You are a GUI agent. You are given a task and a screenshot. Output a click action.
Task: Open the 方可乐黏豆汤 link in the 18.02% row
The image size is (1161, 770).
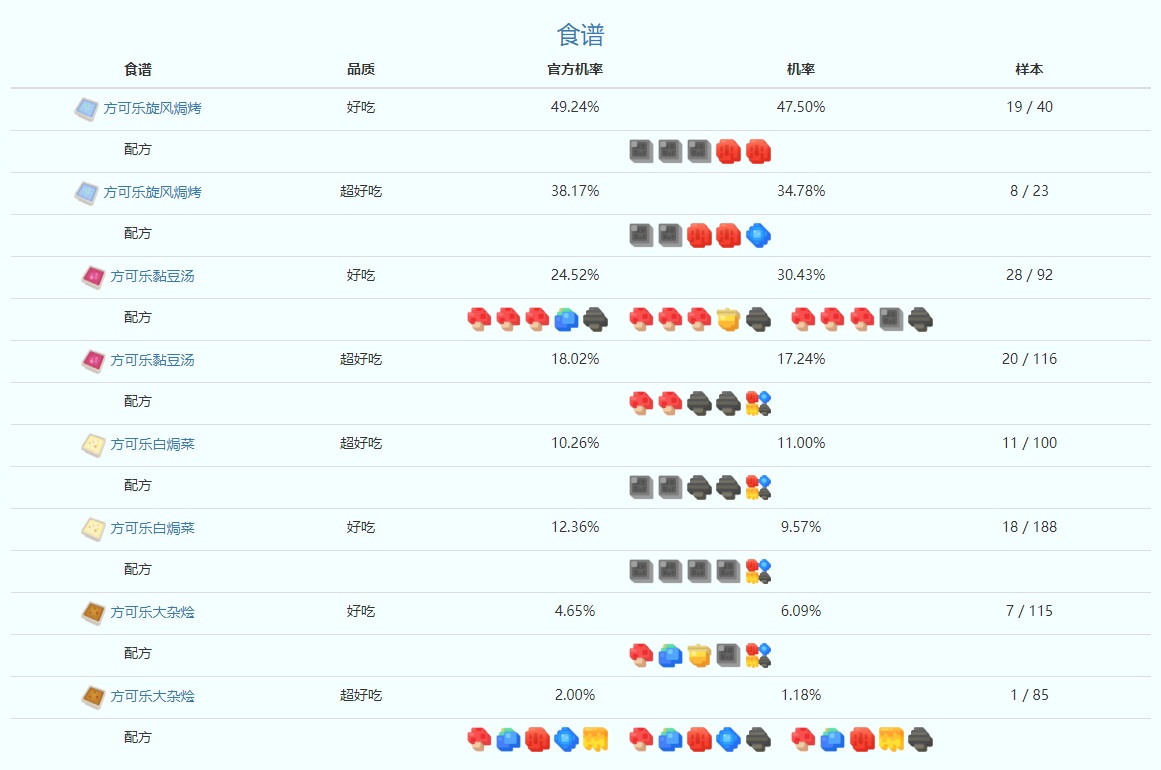pos(153,360)
